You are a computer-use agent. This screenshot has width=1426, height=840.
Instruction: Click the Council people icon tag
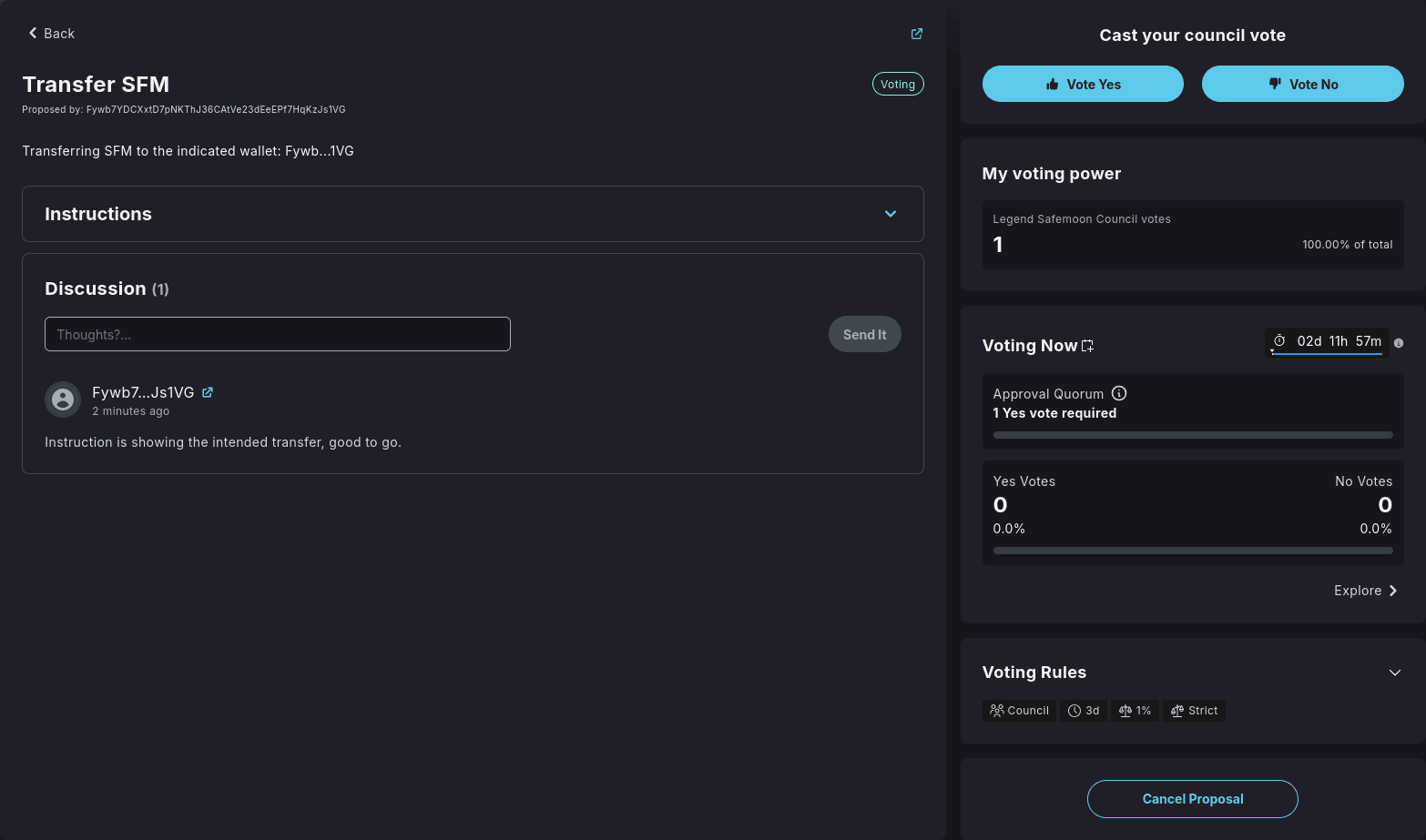(x=1019, y=711)
